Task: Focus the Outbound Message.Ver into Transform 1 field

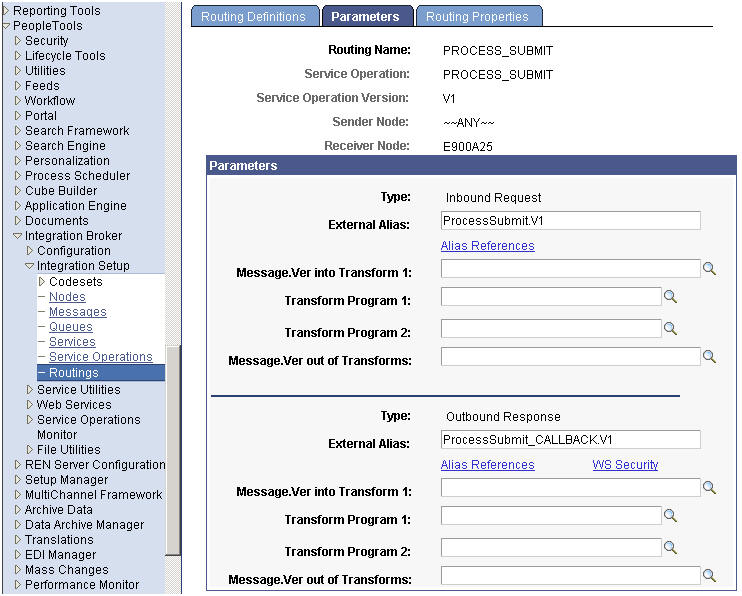Action: [x=570, y=488]
